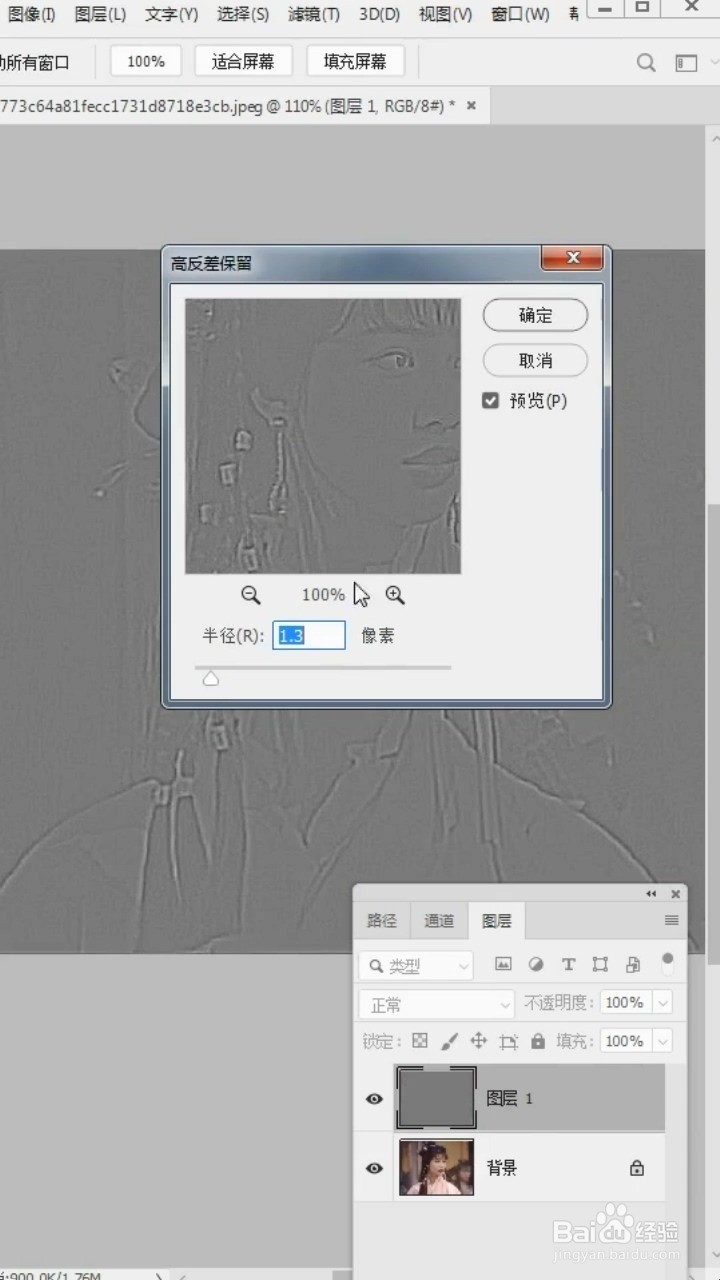The width and height of the screenshot is (720, 1280).
Task: Click the radius slider handle
Action: [x=210, y=679]
